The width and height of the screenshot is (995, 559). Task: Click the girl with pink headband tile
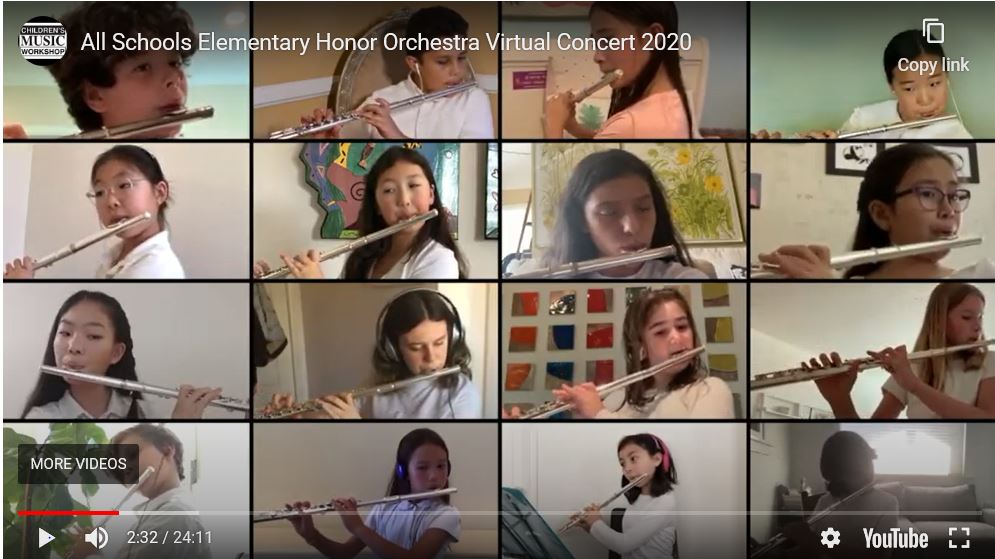pyautogui.click(x=624, y=490)
